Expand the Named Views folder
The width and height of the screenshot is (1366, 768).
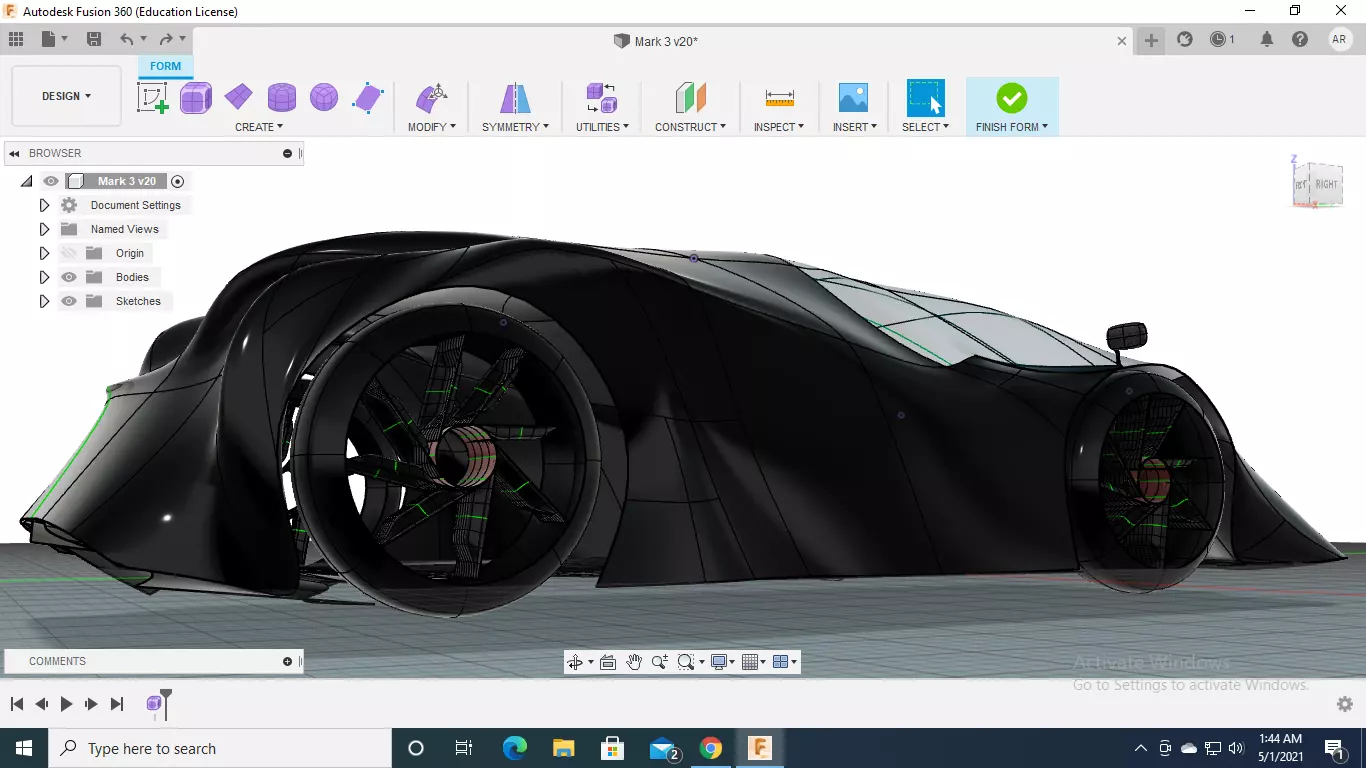point(44,229)
